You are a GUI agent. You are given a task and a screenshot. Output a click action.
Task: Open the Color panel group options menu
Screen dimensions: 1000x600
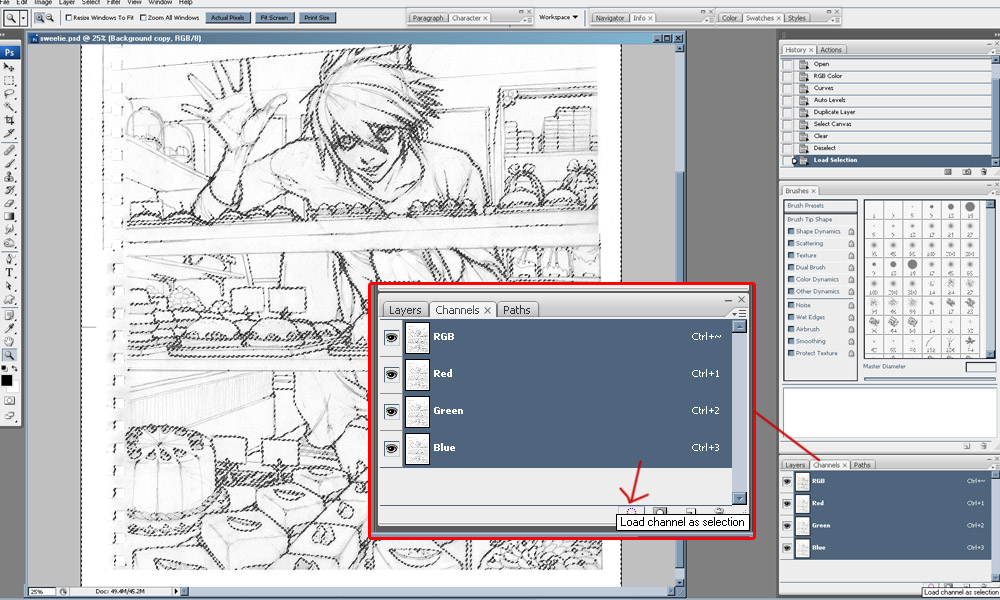[834, 20]
